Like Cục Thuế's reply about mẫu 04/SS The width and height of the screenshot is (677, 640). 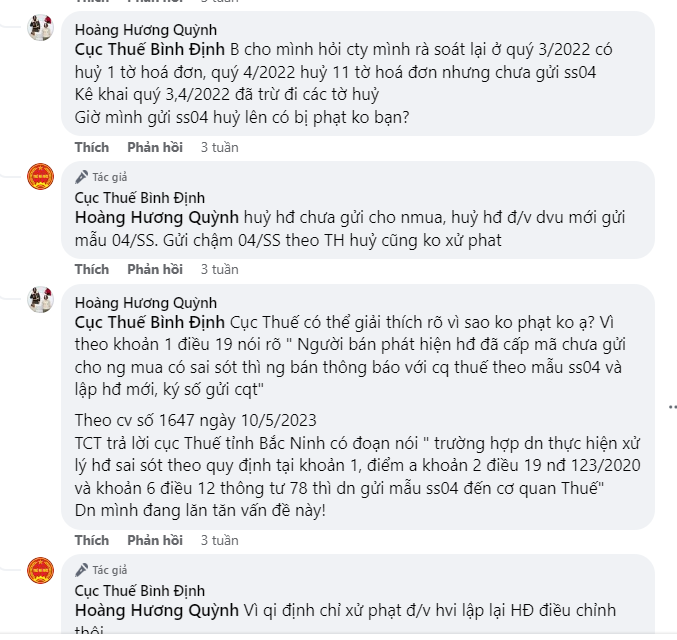coord(92,269)
